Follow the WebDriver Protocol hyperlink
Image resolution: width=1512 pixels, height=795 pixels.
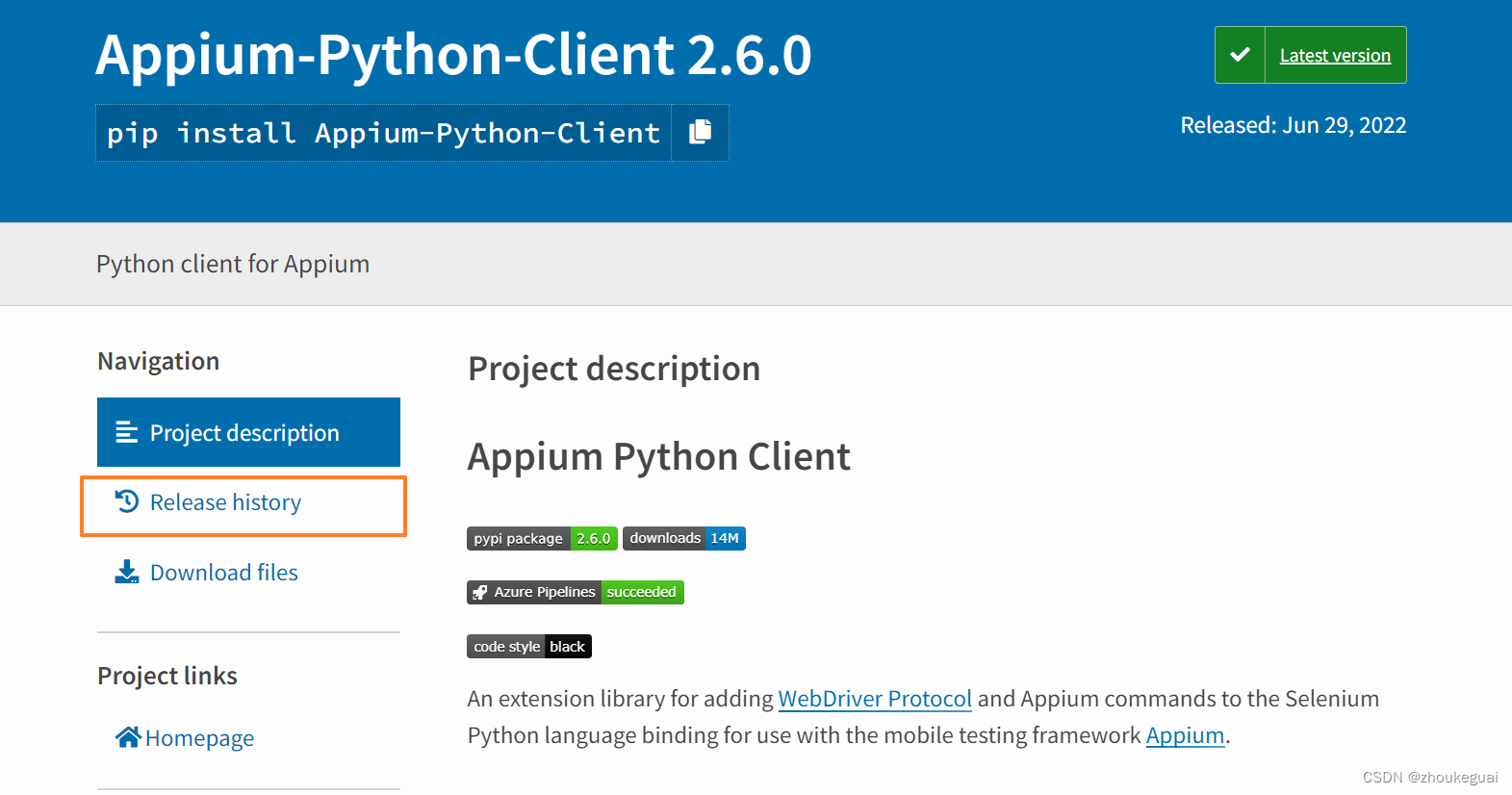[874, 699]
